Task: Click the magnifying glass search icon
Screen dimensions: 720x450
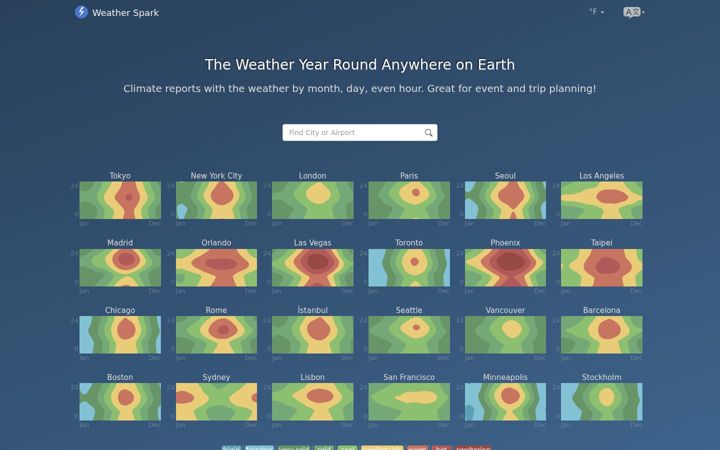Action: pos(428,133)
